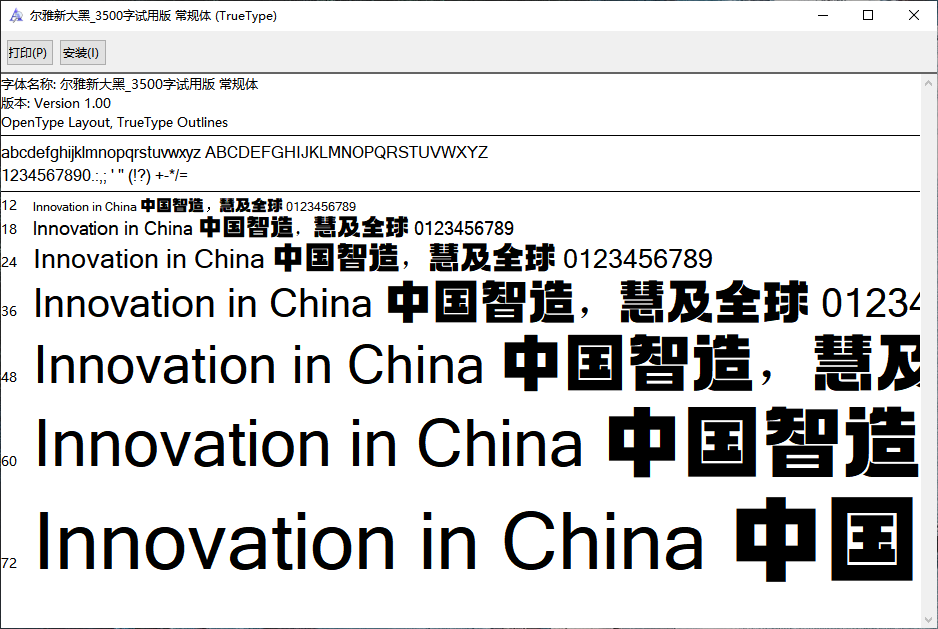Click the size 18 label
The height and width of the screenshot is (629, 938).
pyautogui.click(x=9, y=229)
